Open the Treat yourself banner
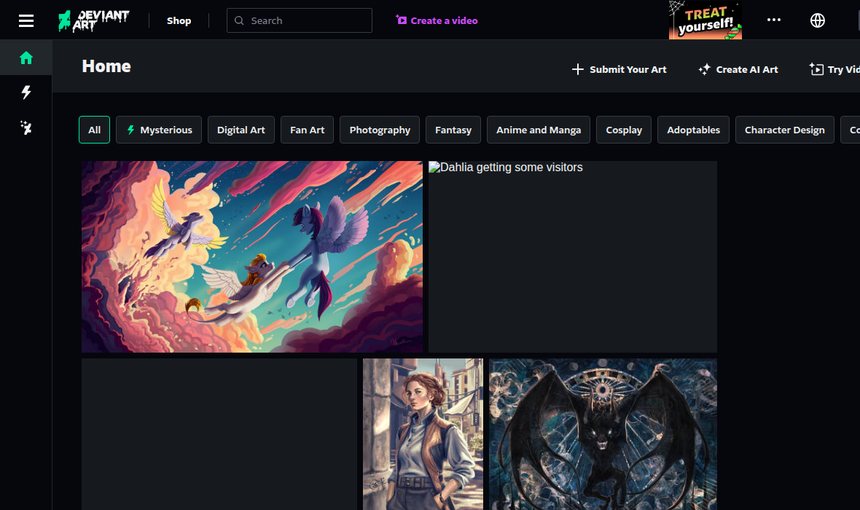 (705, 20)
